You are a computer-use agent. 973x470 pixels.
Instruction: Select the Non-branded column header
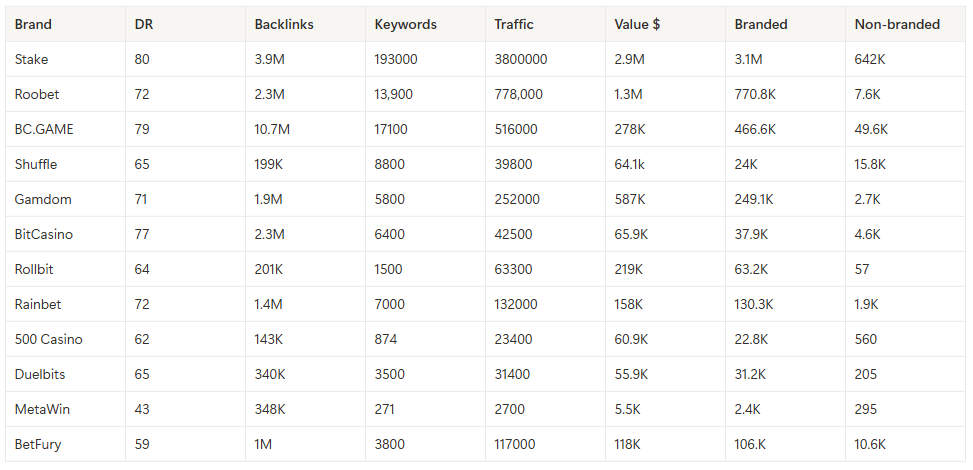pos(905,24)
